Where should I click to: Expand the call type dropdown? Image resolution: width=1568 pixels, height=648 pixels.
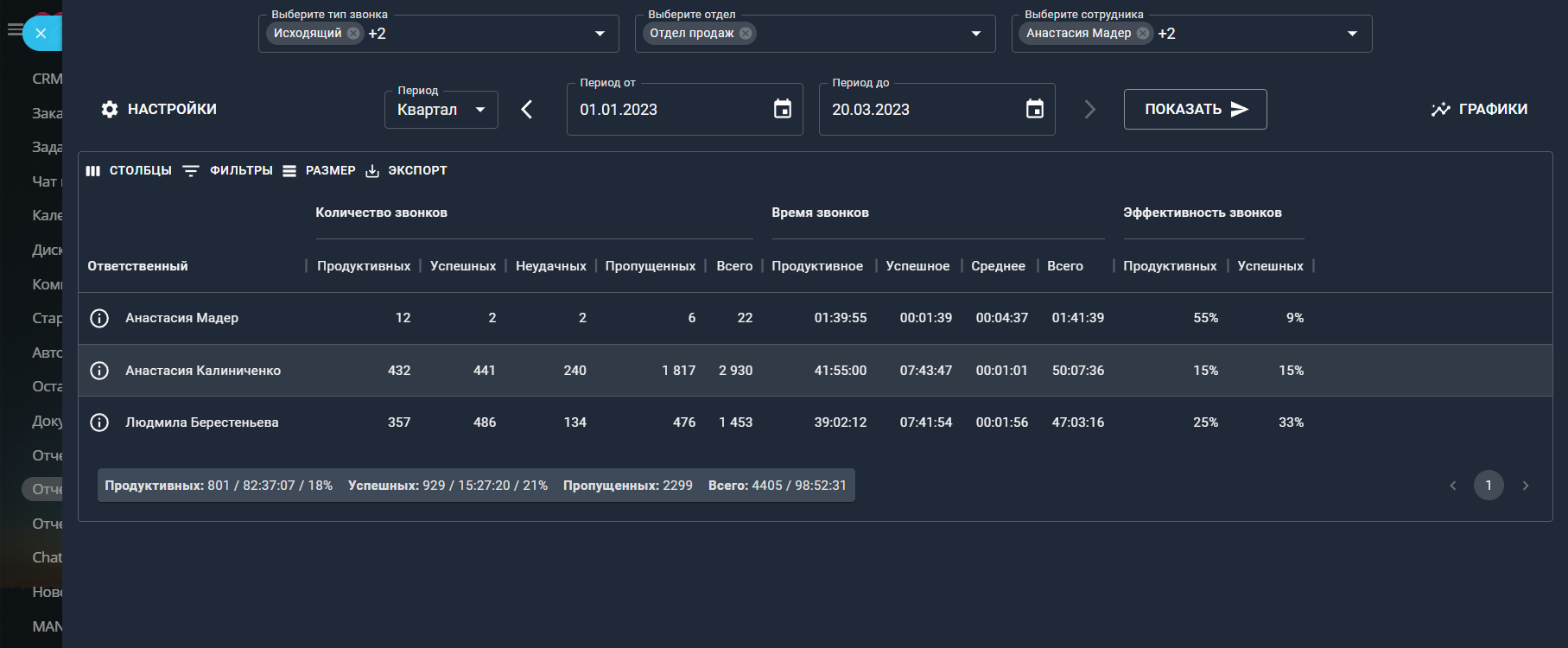600,34
